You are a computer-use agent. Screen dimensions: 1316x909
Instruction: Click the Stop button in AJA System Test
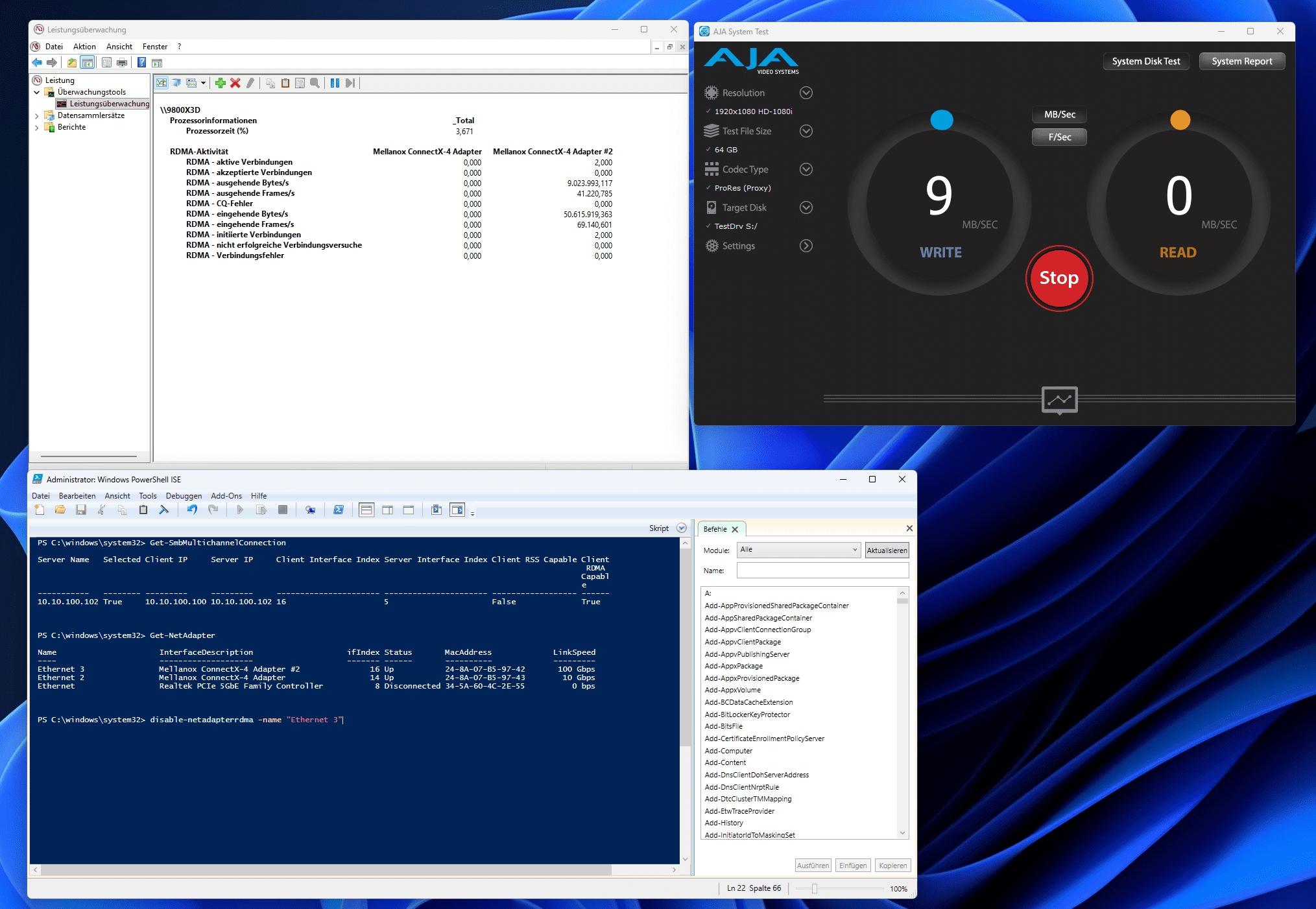pos(1059,278)
